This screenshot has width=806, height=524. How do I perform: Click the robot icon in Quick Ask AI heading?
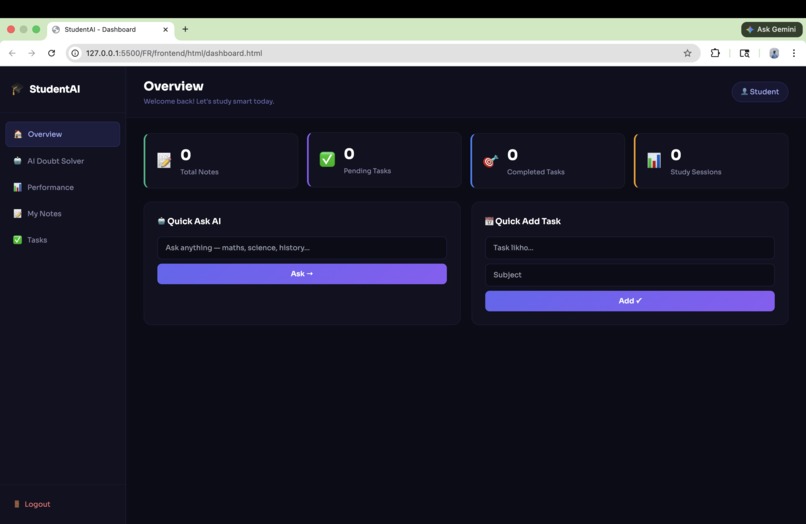pyautogui.click(x=161, y=221)
